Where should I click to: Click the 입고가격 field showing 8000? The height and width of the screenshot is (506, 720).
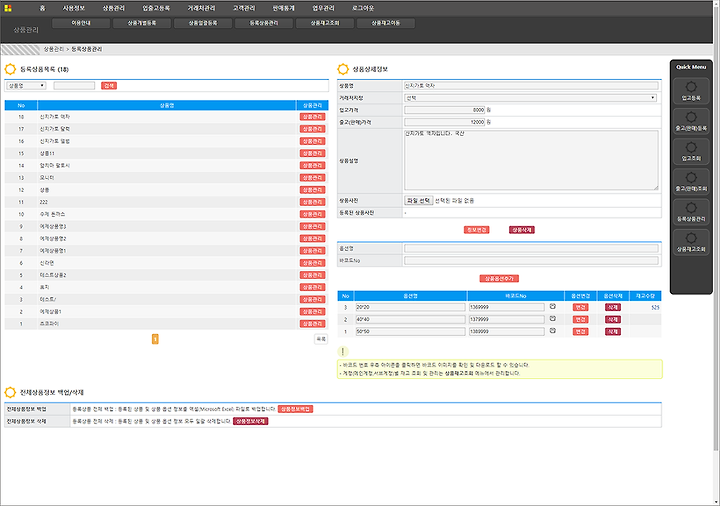(444, 110)
